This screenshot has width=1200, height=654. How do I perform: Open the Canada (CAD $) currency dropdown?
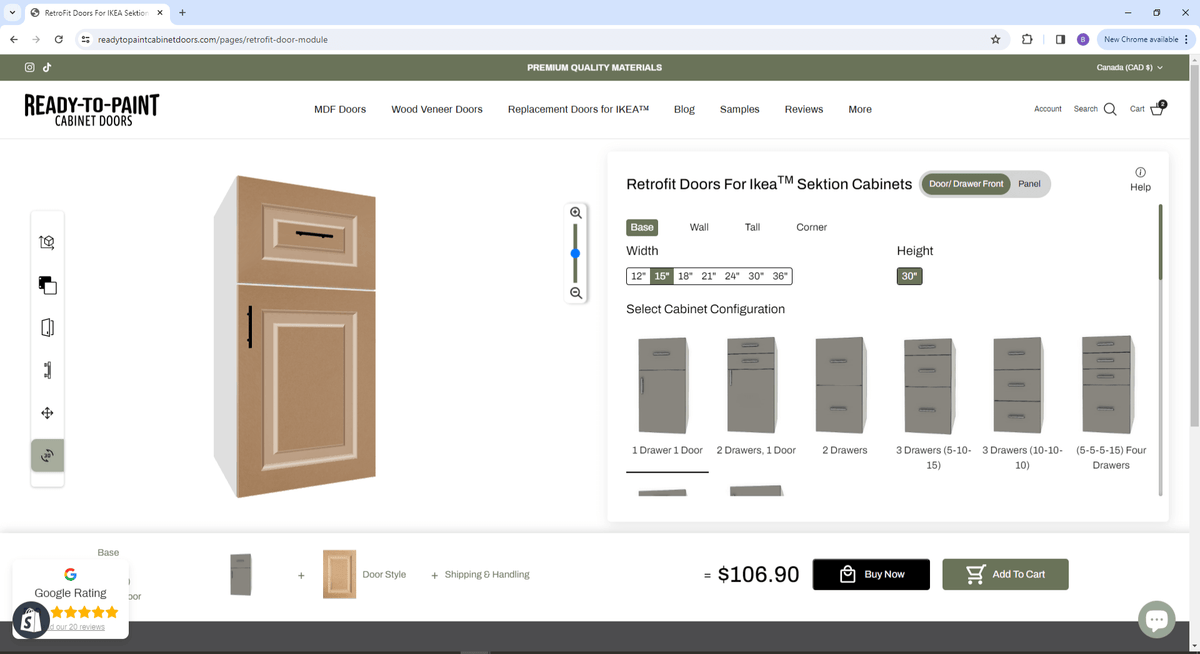click(x=1129, y=67)
